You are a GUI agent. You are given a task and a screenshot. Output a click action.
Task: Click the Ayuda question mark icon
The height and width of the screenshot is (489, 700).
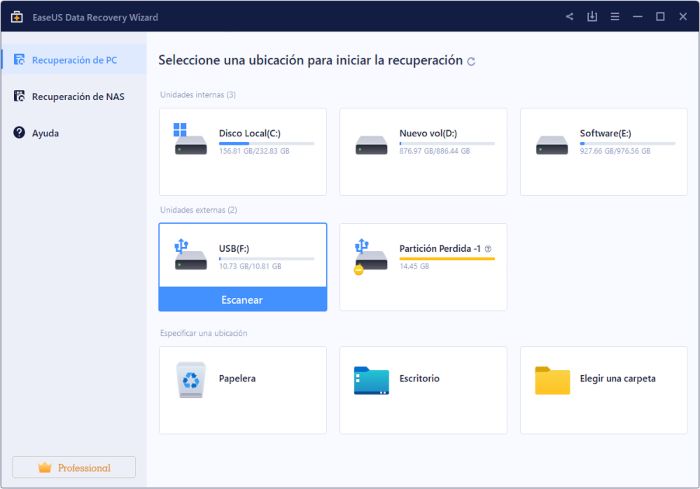pyautogui.click(x=19, y=133)
